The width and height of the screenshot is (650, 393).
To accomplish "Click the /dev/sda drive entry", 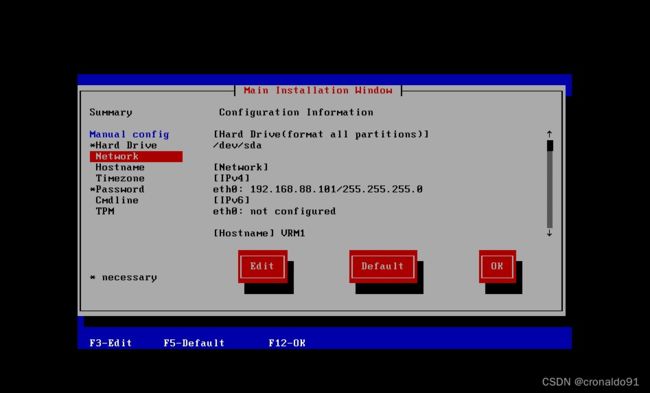I will (237, 146).
